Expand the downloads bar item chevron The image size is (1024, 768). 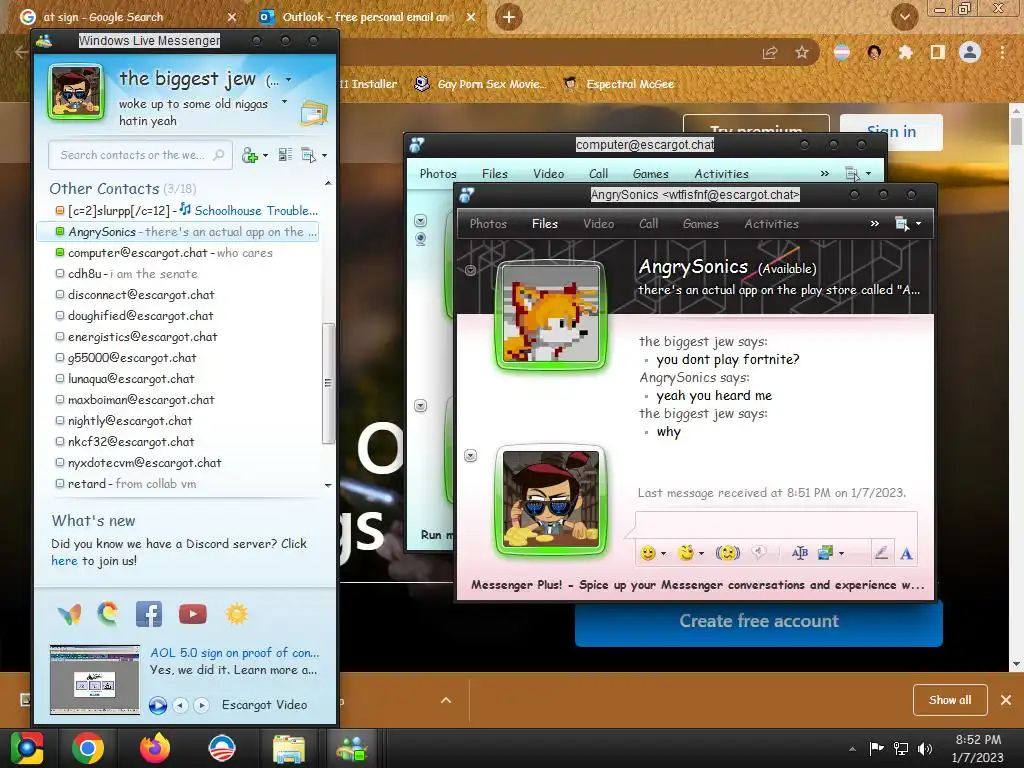point(446,700)
